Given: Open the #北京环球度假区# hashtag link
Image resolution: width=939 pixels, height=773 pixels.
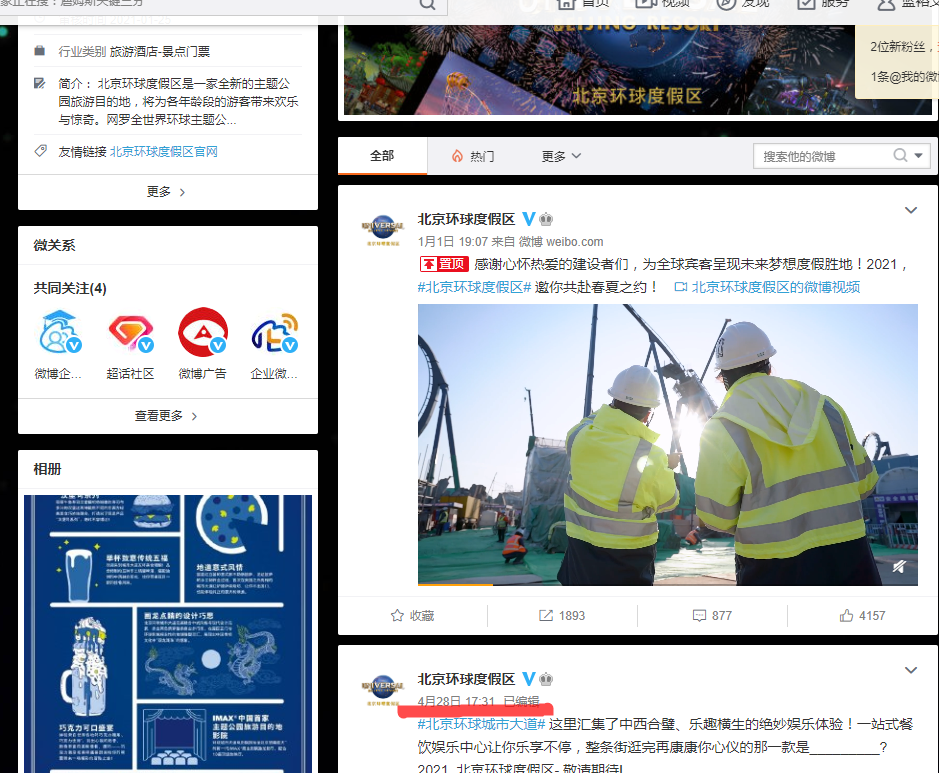Looking at the screenshot, I should click(x=474, y=287).
